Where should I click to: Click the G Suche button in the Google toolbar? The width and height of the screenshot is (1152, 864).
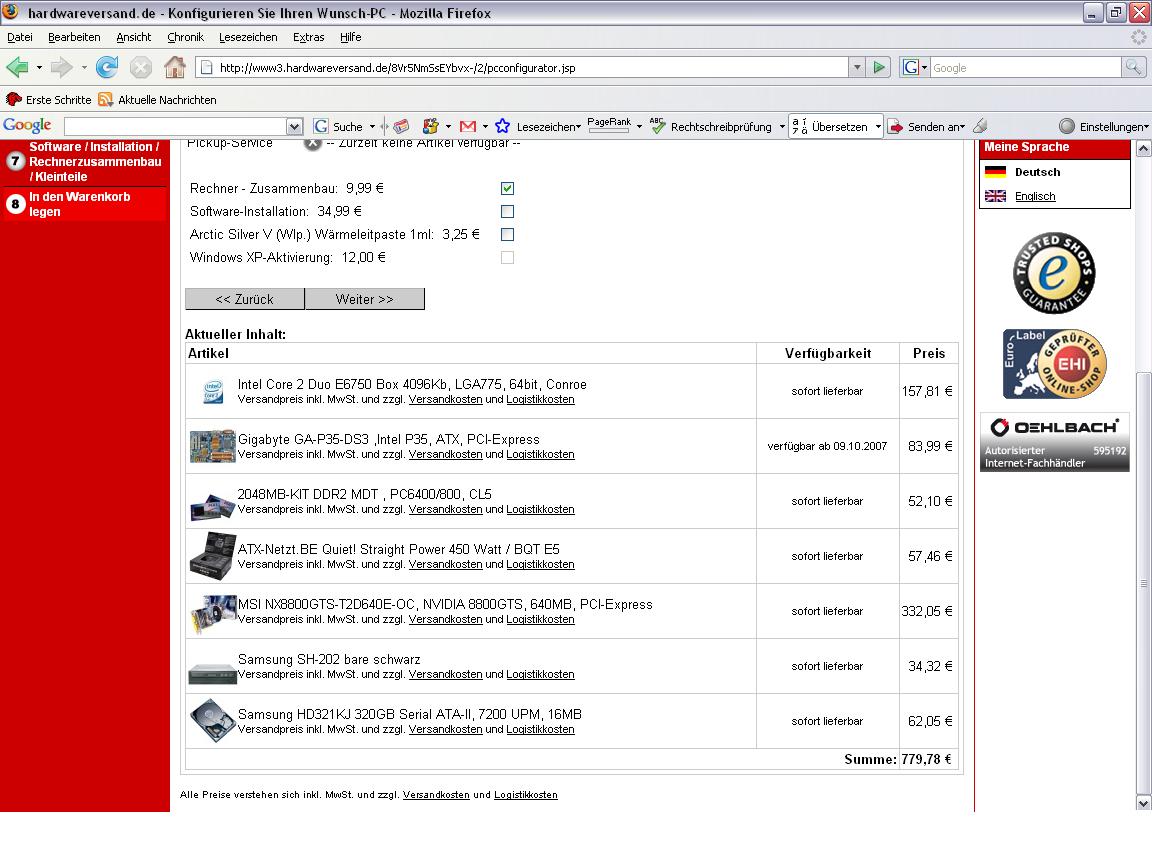click(x=338, y=126)
